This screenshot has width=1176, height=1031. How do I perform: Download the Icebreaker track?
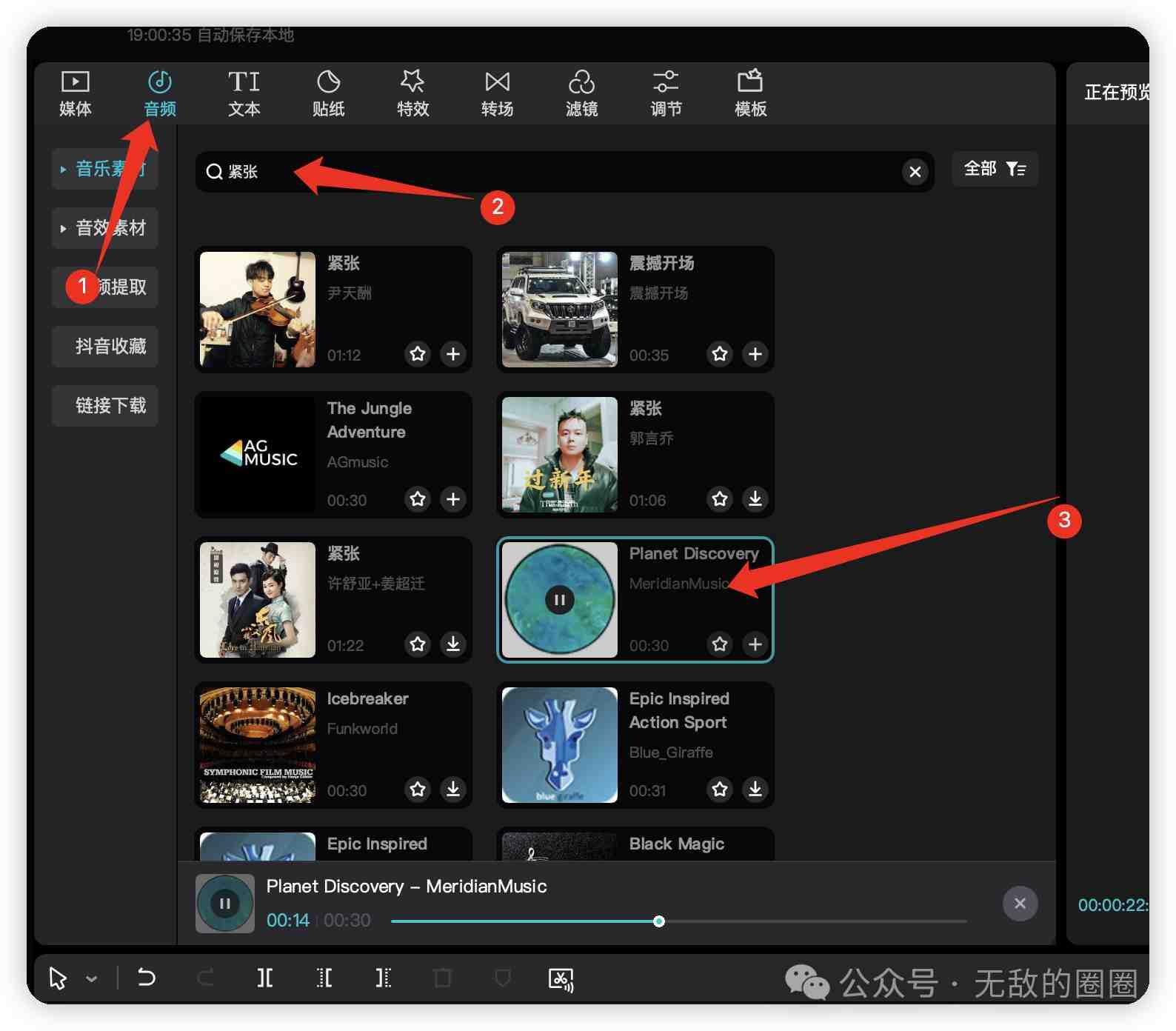coord(453,790)
